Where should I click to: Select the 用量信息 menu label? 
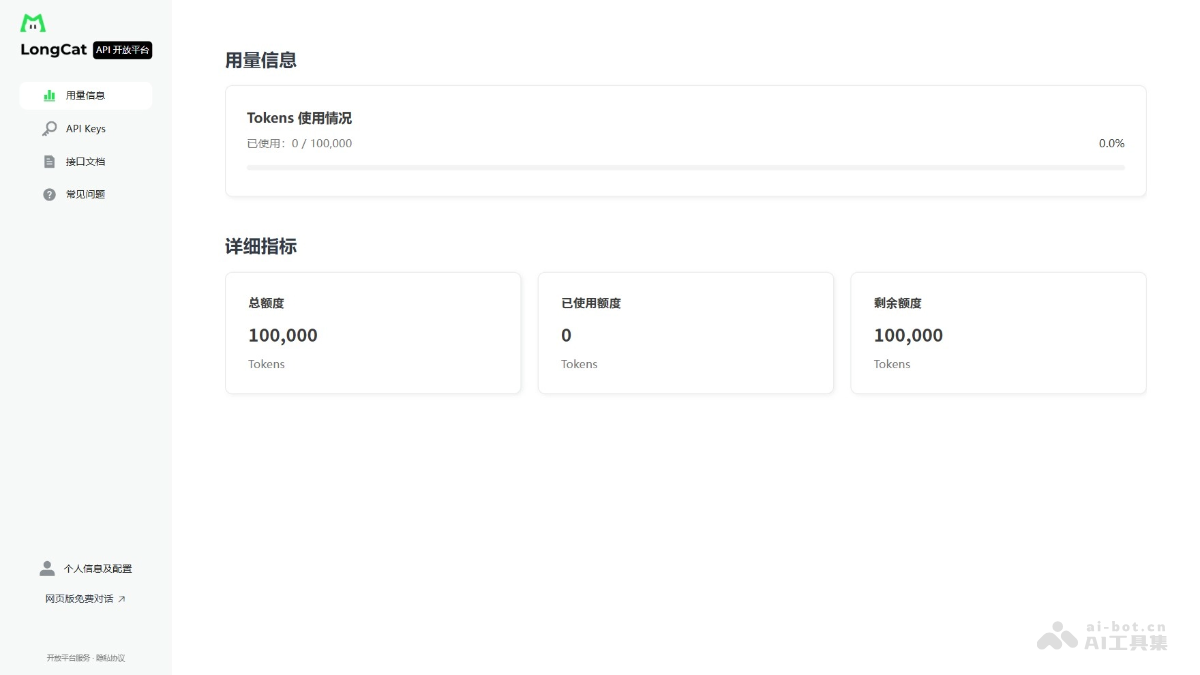coord(86,96)
